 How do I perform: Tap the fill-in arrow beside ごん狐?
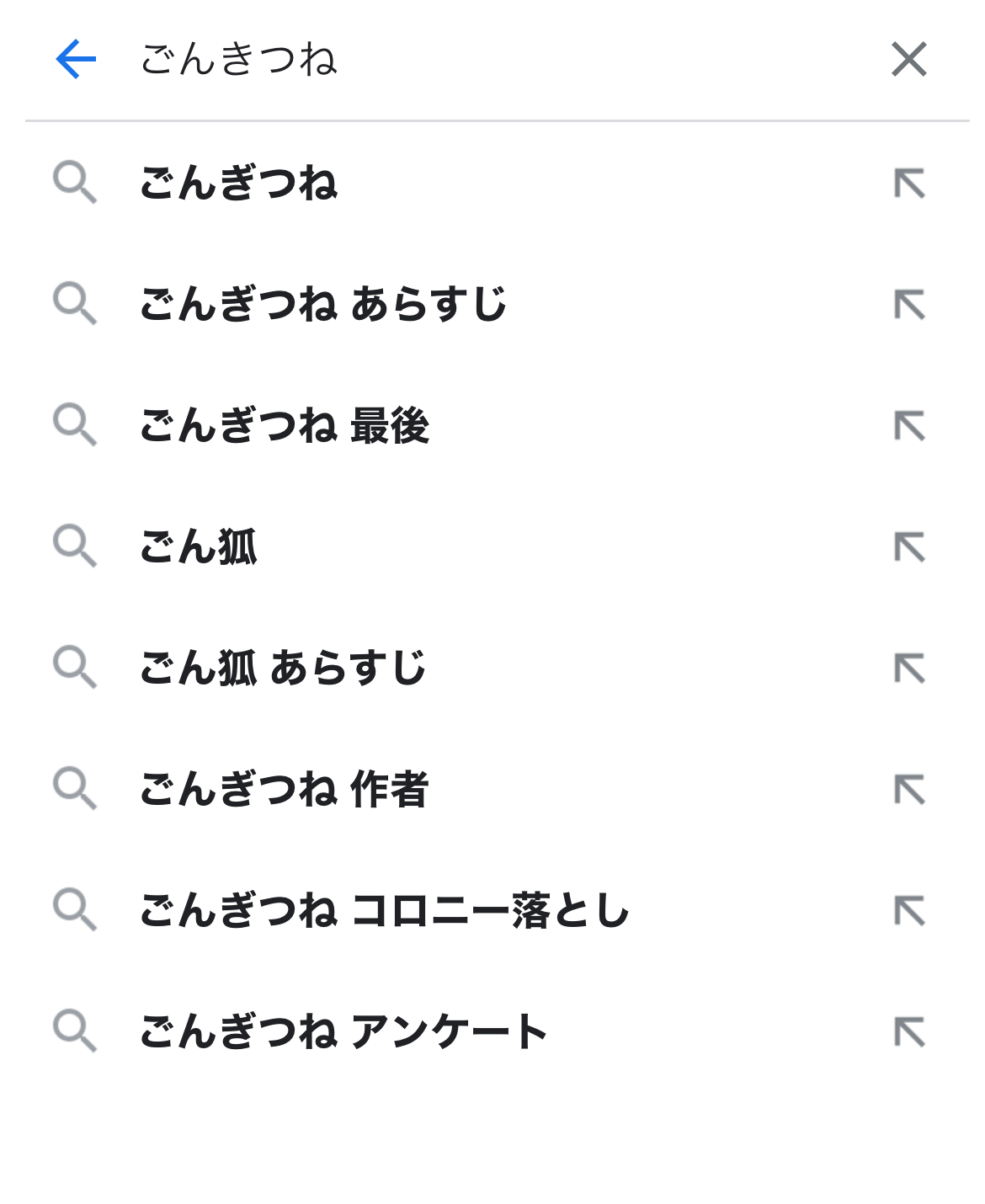(909, 546)
